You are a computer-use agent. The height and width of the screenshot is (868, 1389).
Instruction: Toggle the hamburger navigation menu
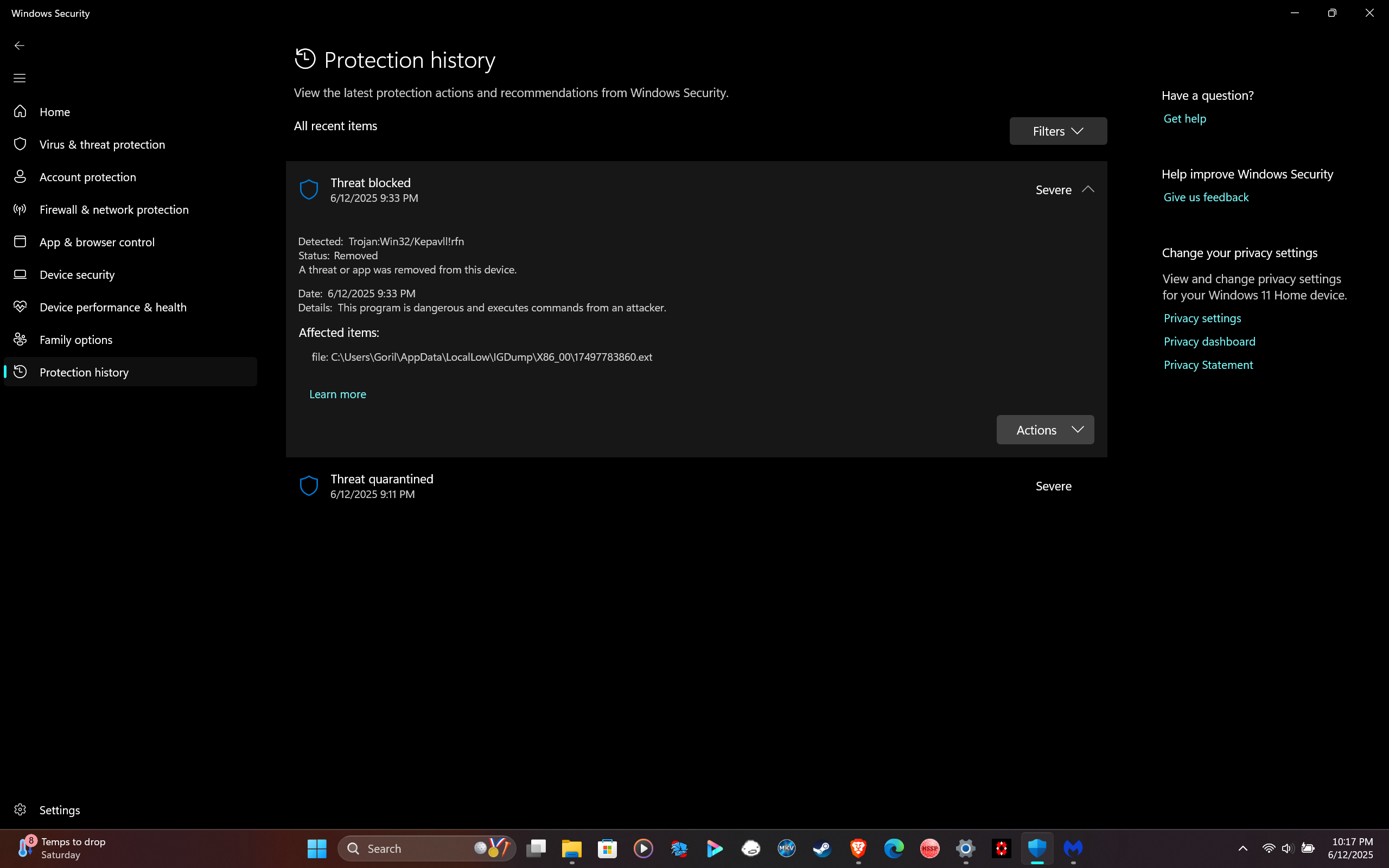click(x=20, y=78)
